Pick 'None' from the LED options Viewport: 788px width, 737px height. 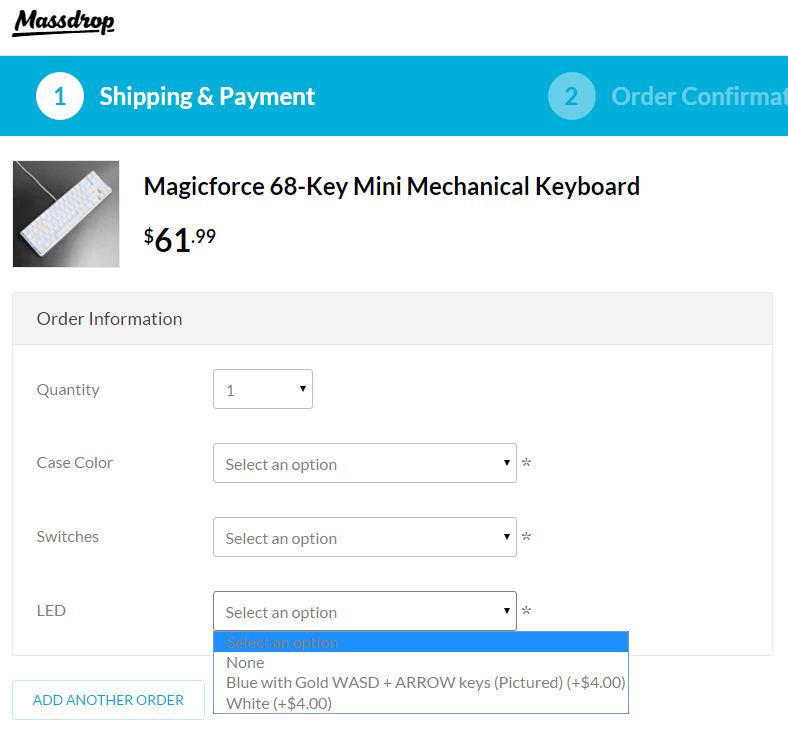tap(246, 662)
